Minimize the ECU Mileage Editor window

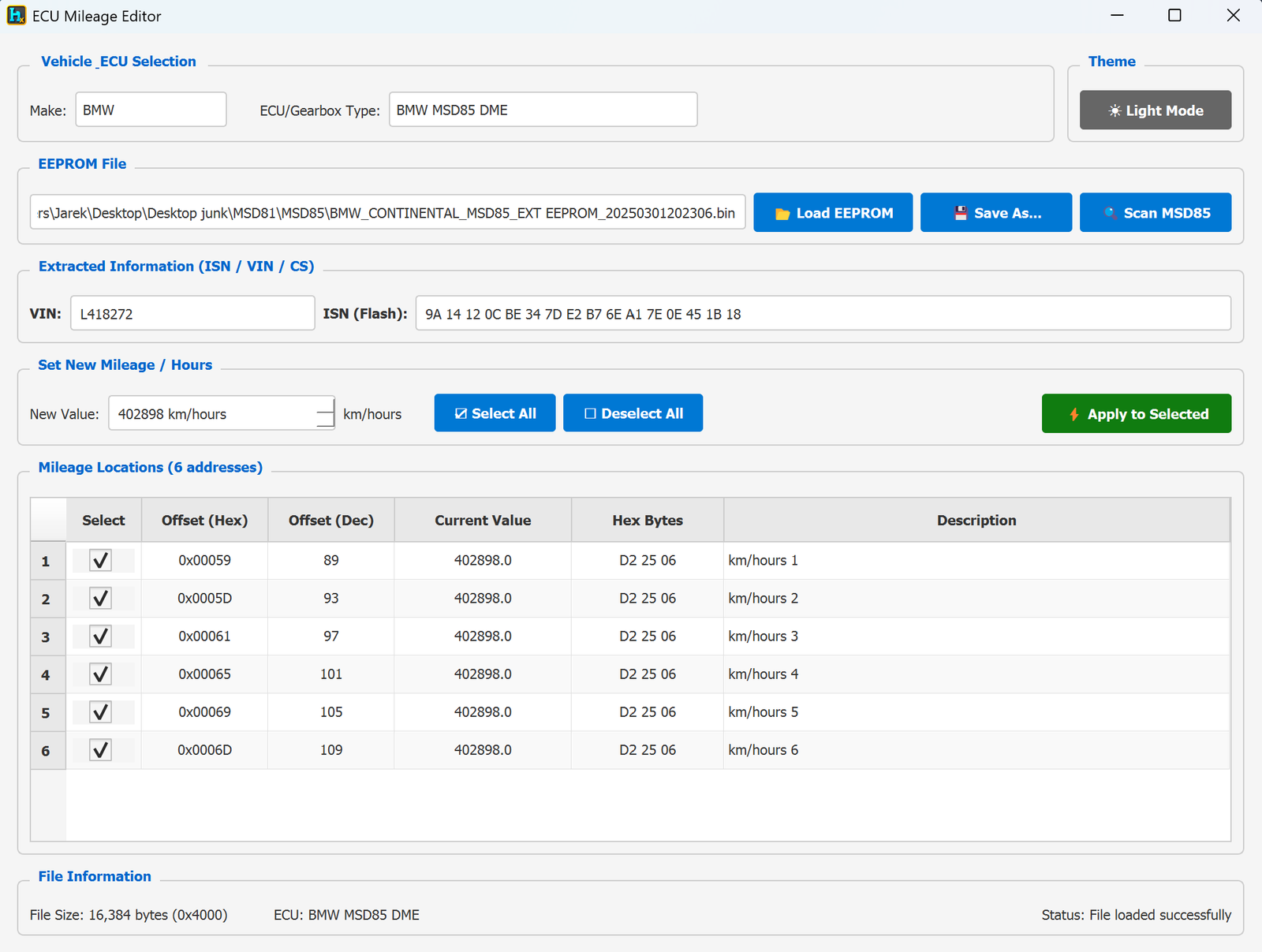point(1117,16)
